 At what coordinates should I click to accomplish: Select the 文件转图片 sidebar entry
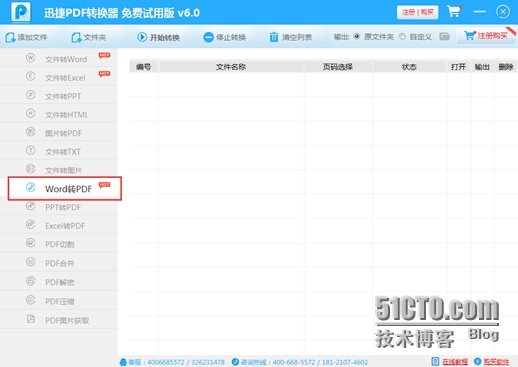pyautogui.click(x=59, y=170)
